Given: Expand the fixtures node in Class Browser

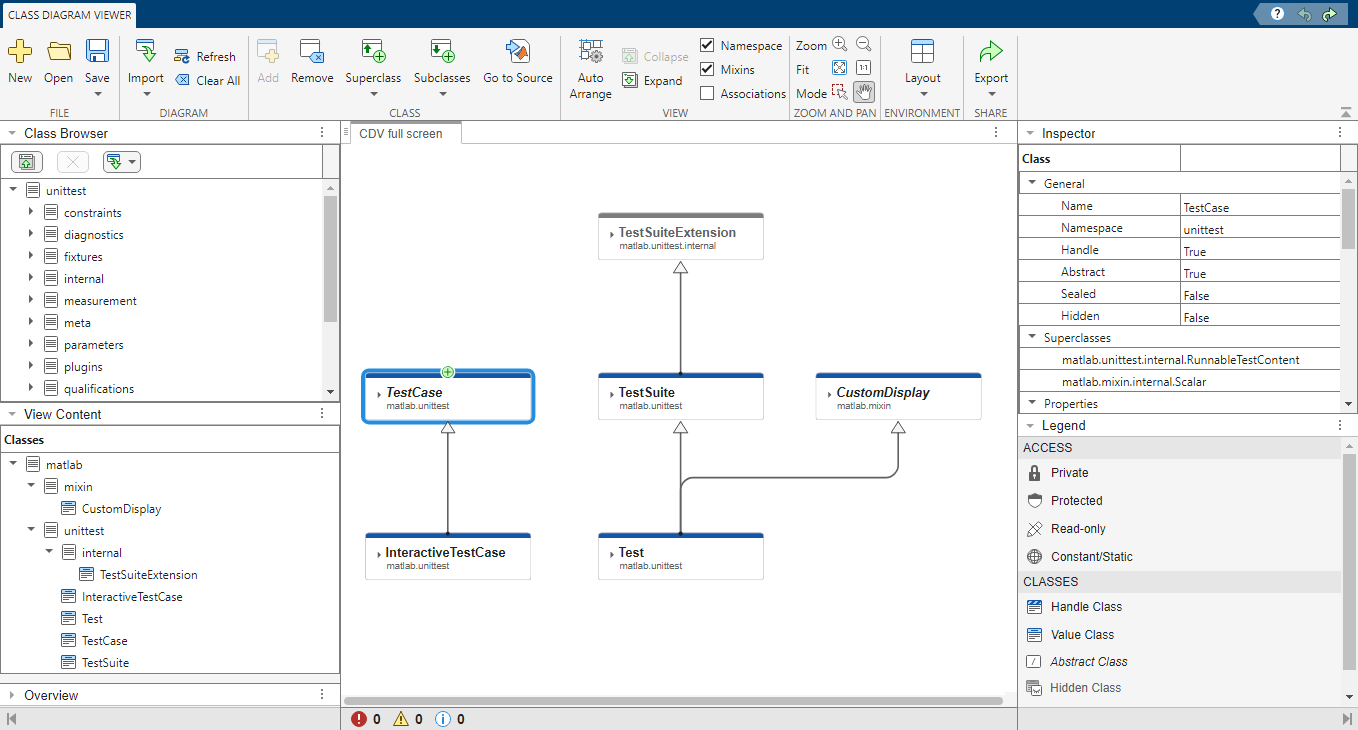Looking at the screenshot, I should pyautogui.click(x=31, y=256).
